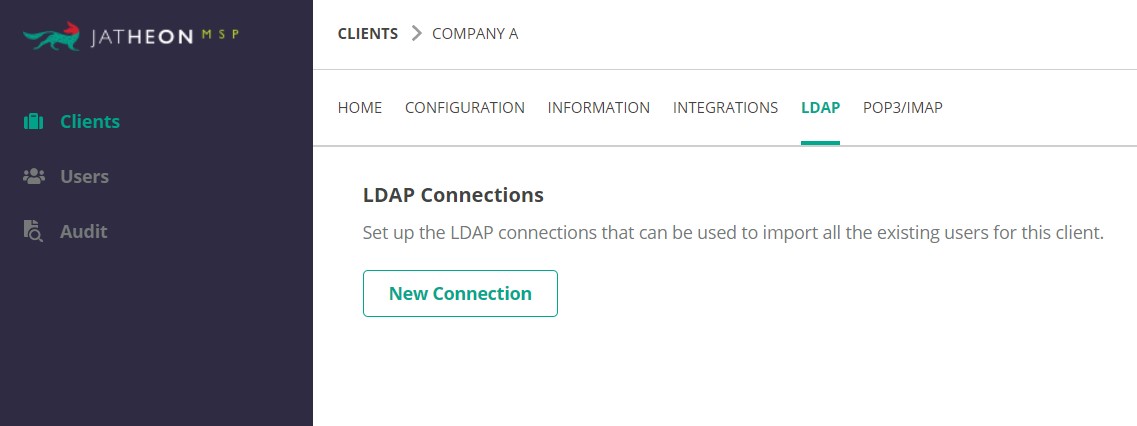Open the Clients sidebar label

(90, 121)
